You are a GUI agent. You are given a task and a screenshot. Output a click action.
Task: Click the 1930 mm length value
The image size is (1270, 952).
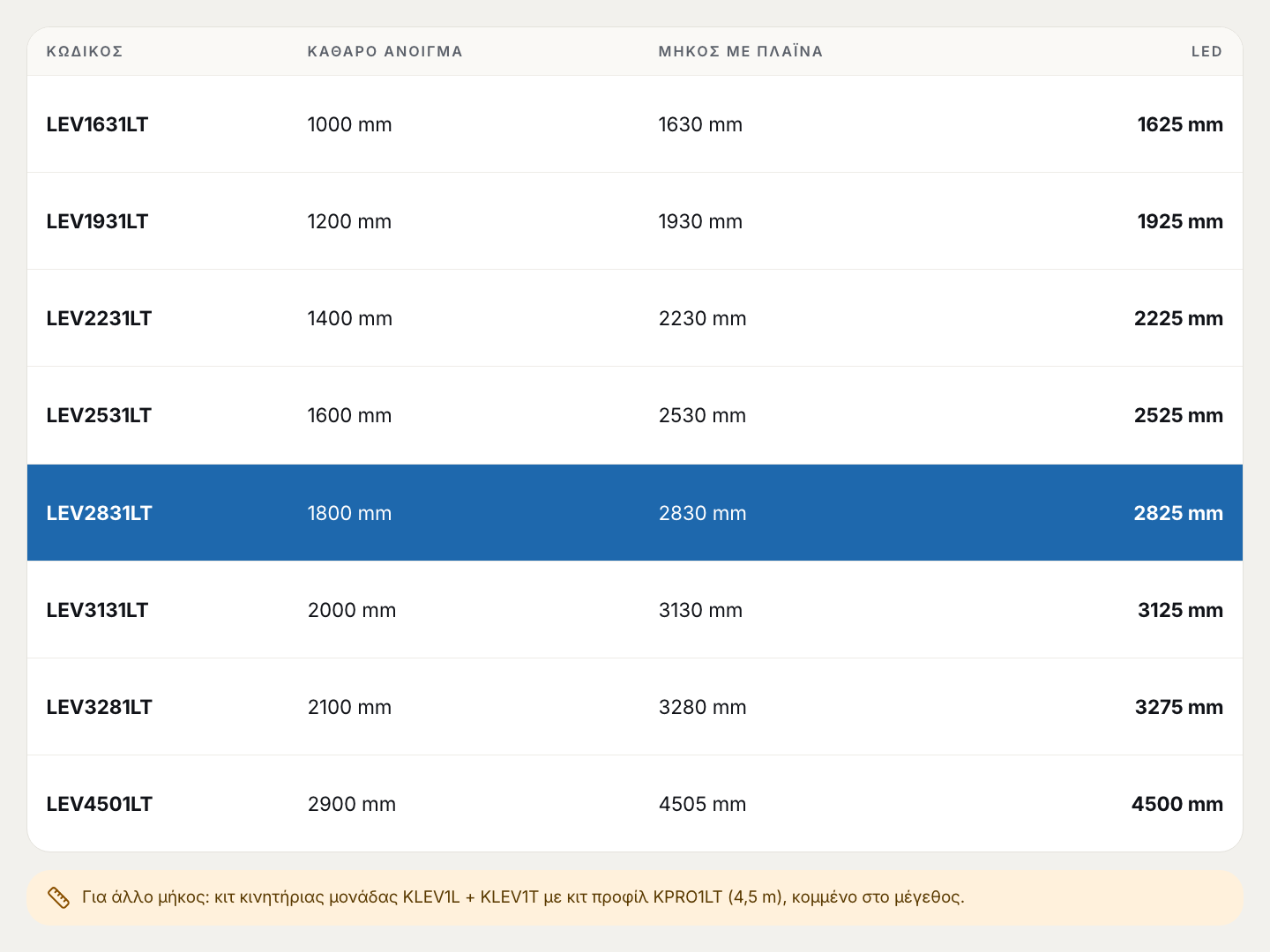[700, 221]
